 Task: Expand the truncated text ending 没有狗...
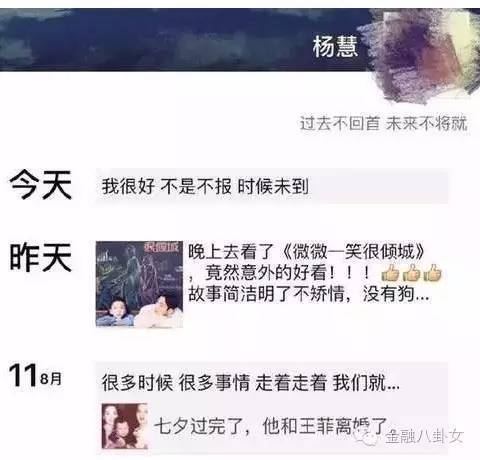(x=309, y=294)
